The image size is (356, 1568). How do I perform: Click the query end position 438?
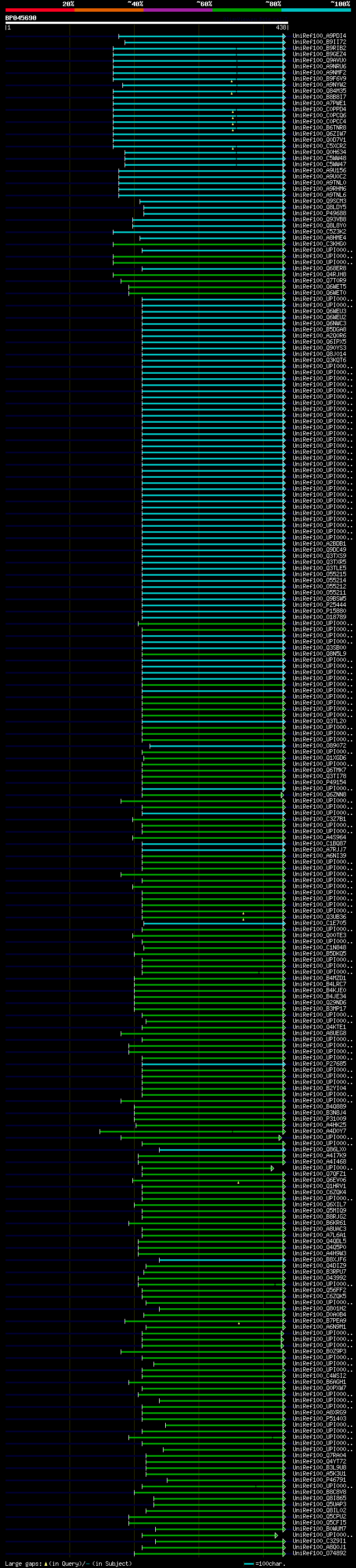click(280, 27)
